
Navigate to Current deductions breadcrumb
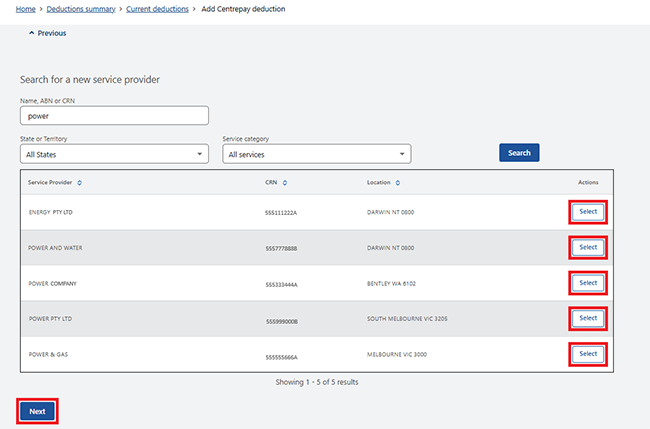point(159,9)
